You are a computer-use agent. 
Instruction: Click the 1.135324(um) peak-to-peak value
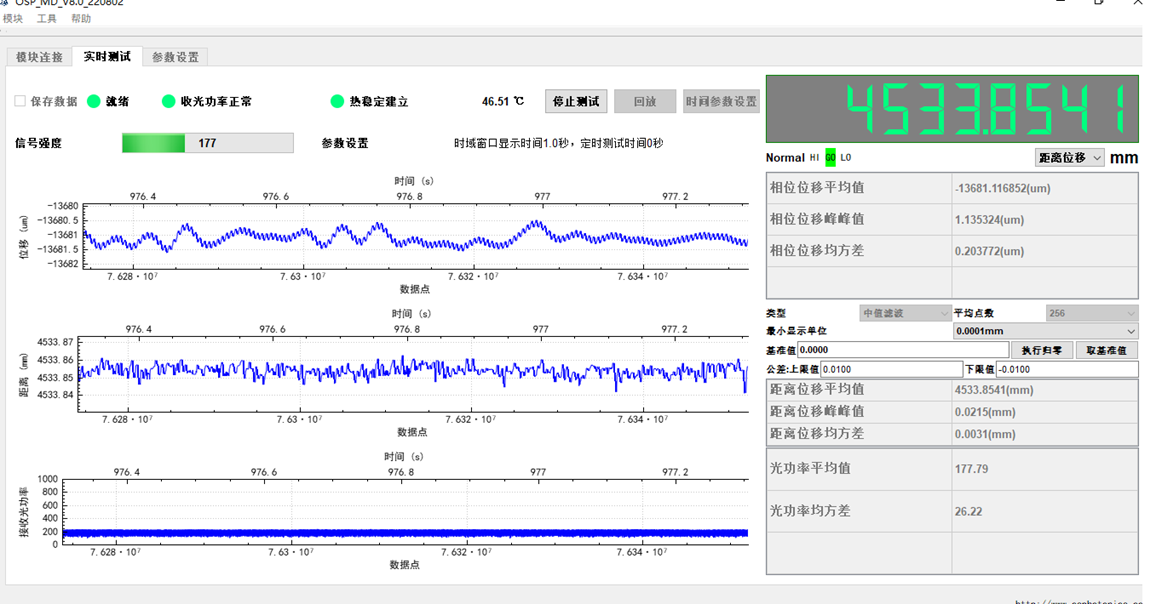click(989, 220)
